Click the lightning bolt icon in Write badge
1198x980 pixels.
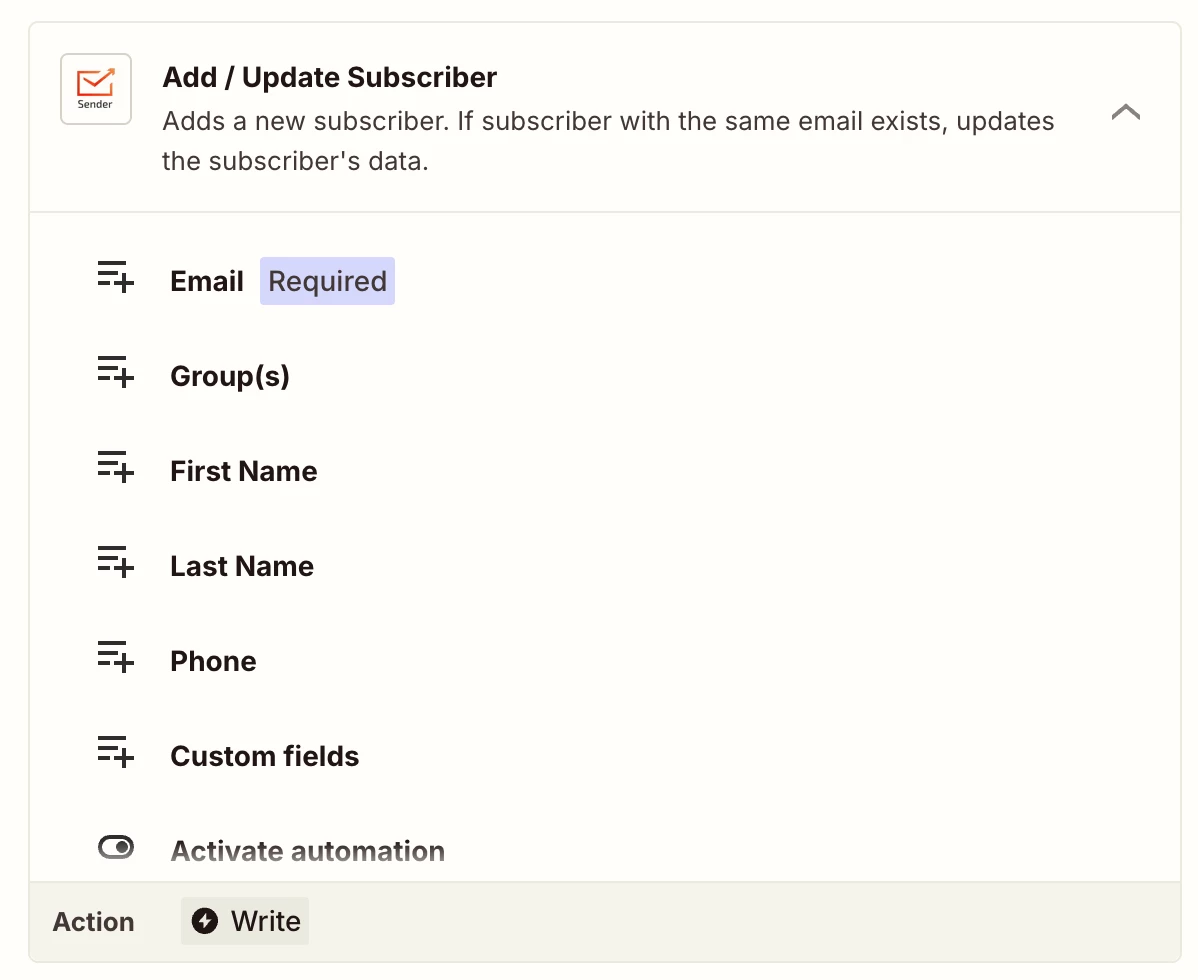click(x=205, y=921)
